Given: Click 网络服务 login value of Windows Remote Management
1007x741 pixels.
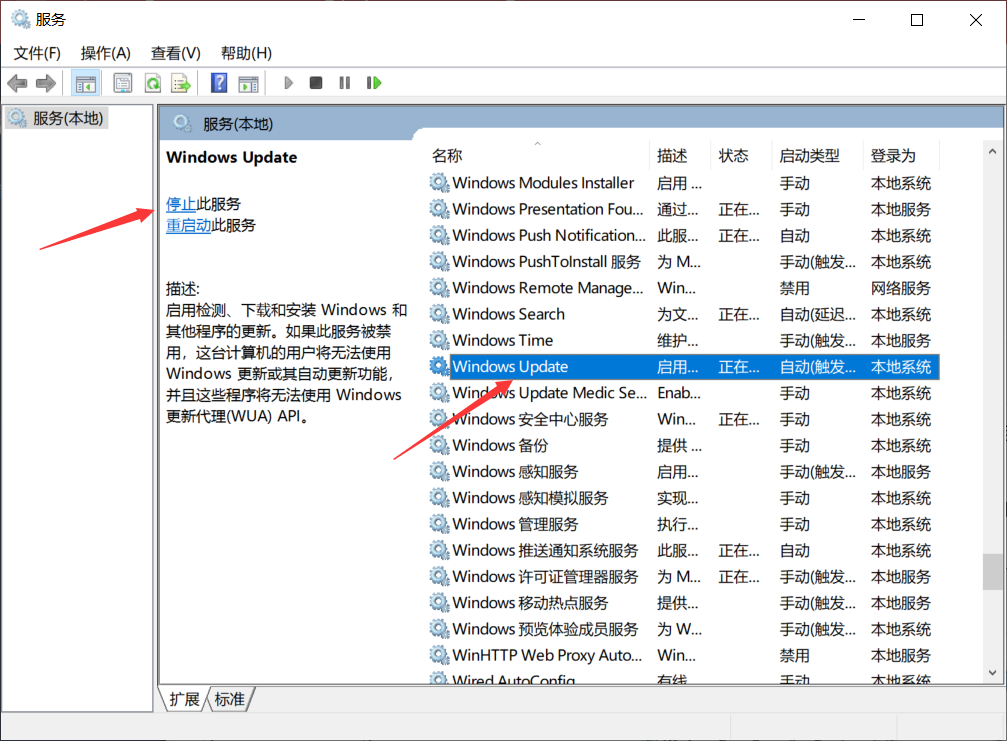Looking at the screenshot, I should click(x=900, y=288).
